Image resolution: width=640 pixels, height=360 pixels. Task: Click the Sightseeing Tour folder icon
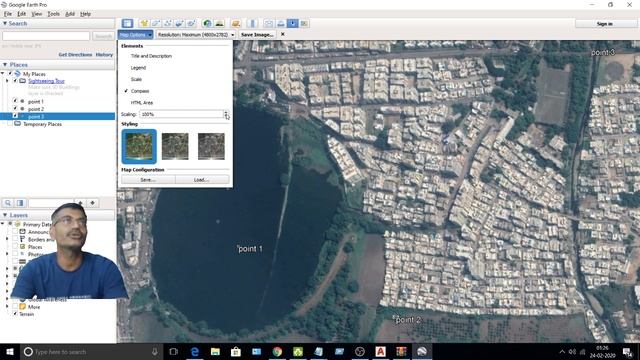tap(23, 81)
